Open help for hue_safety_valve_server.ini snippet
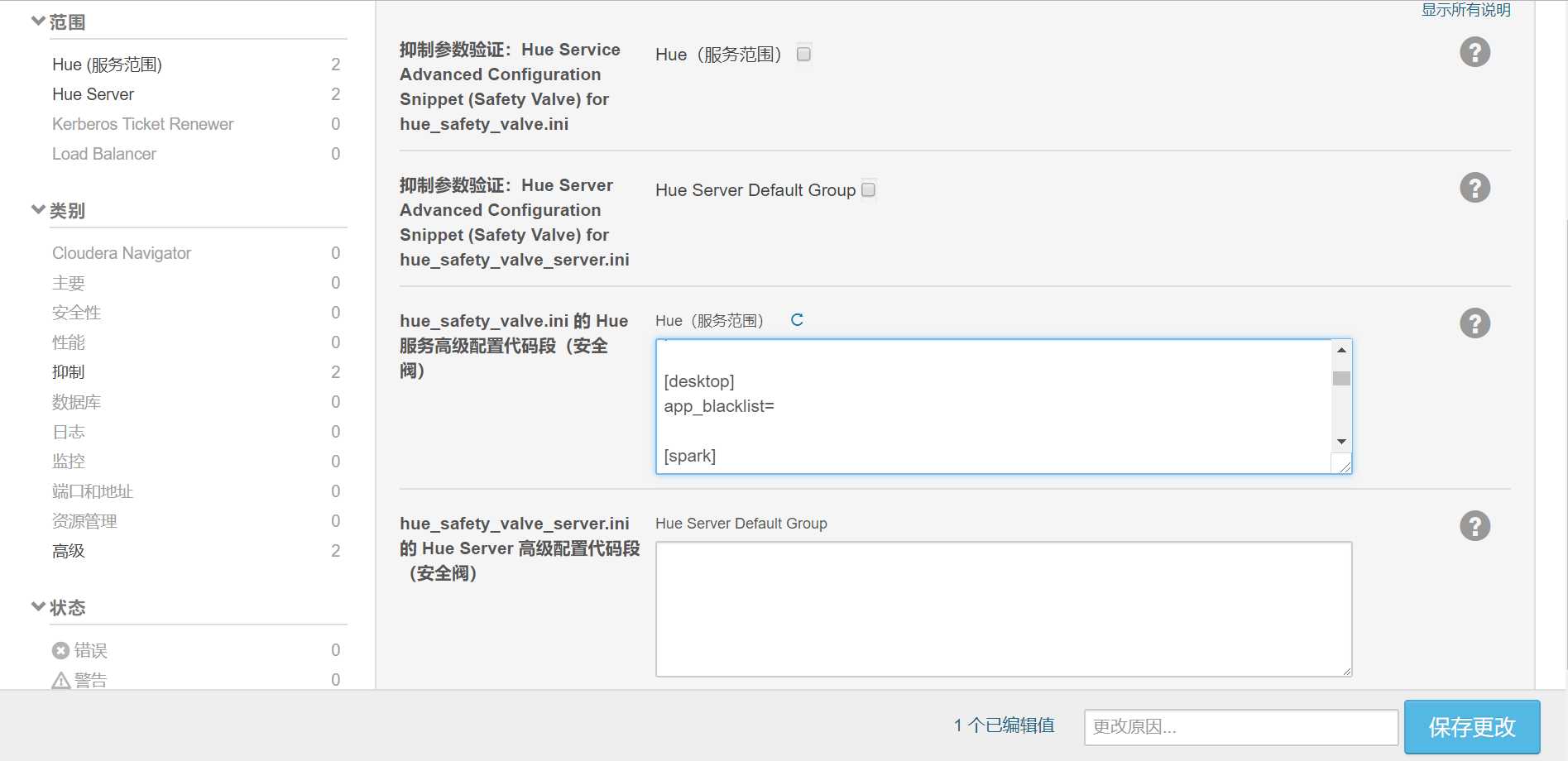 (x=1474, y=526)
